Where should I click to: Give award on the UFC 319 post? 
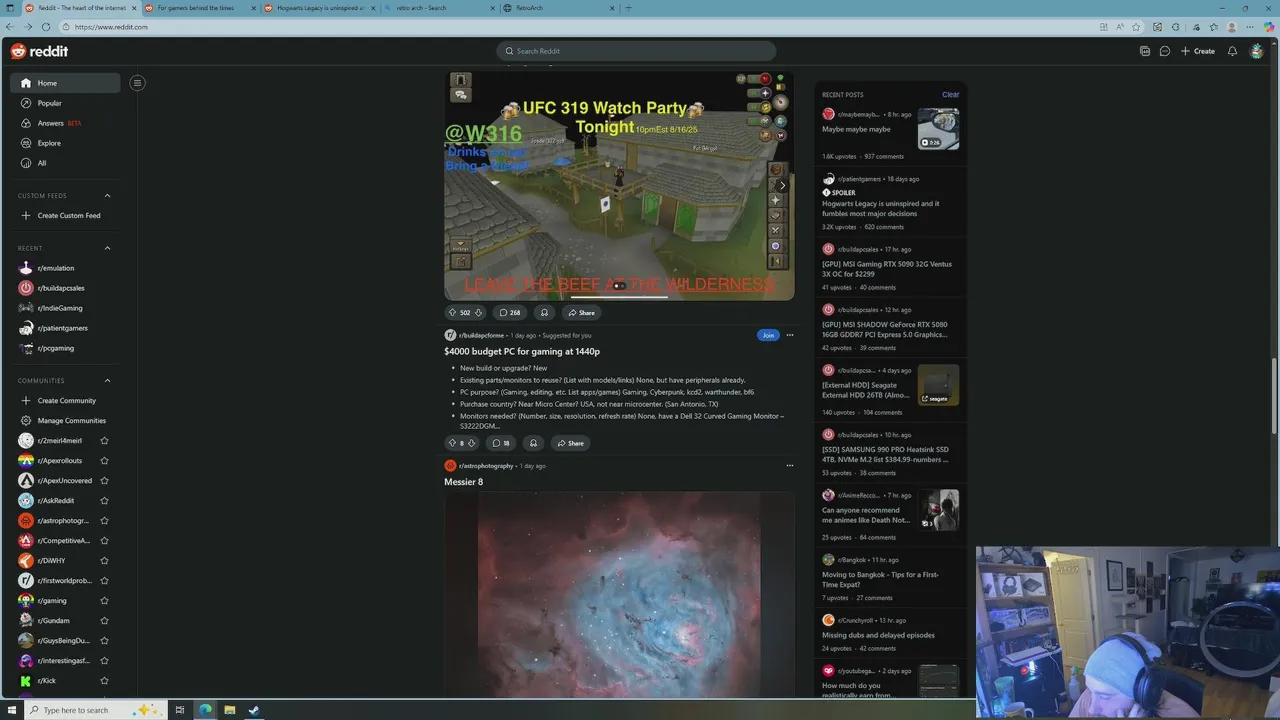click(x=544, y=312)
